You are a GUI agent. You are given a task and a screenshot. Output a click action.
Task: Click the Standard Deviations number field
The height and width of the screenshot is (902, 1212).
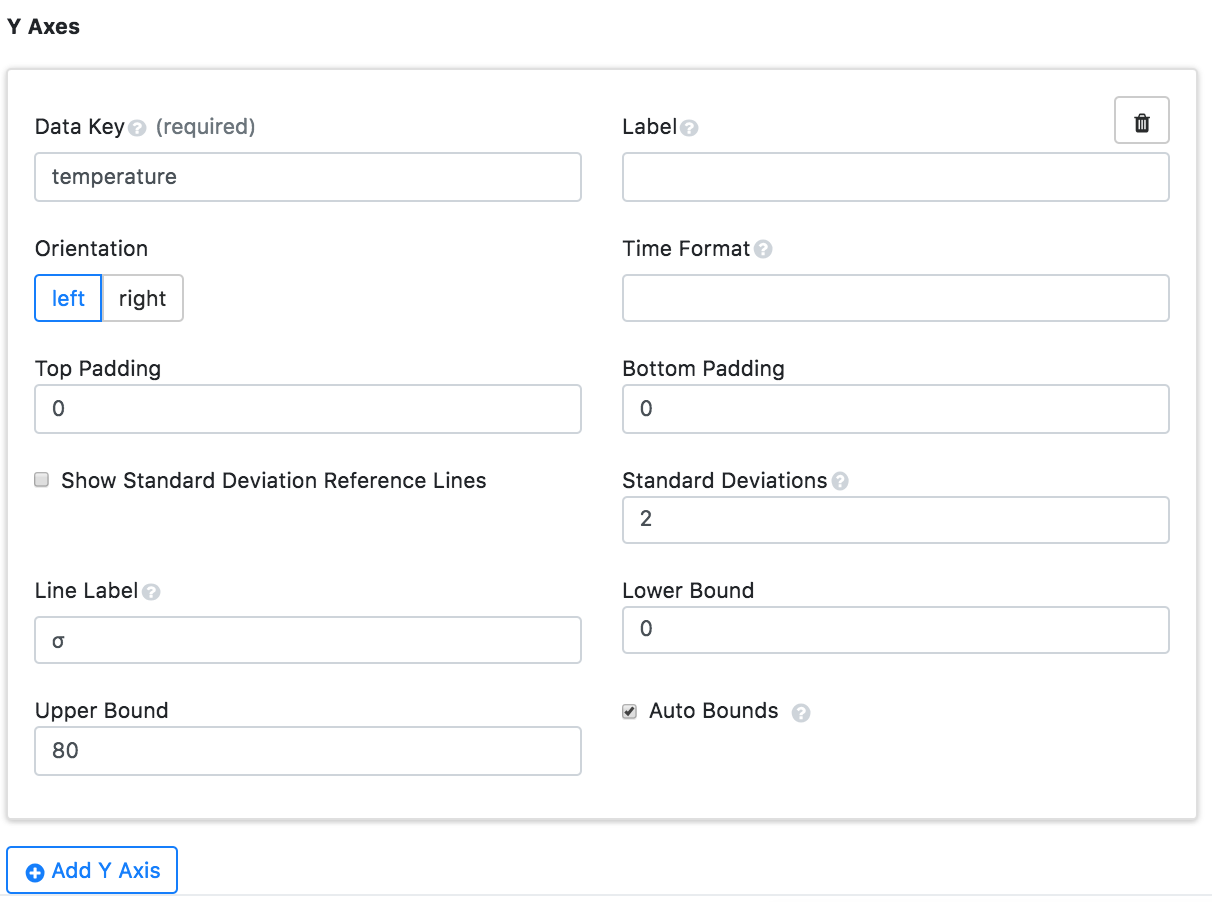(895, 520)
